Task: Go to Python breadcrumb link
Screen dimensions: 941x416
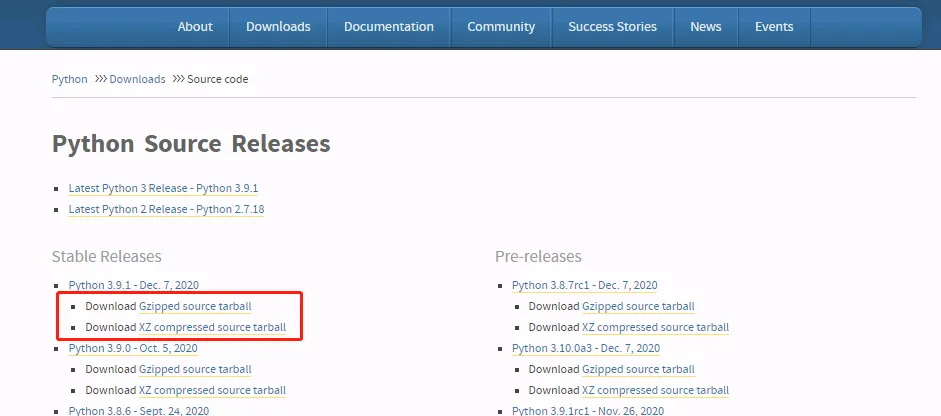Action: coord(70,79)
